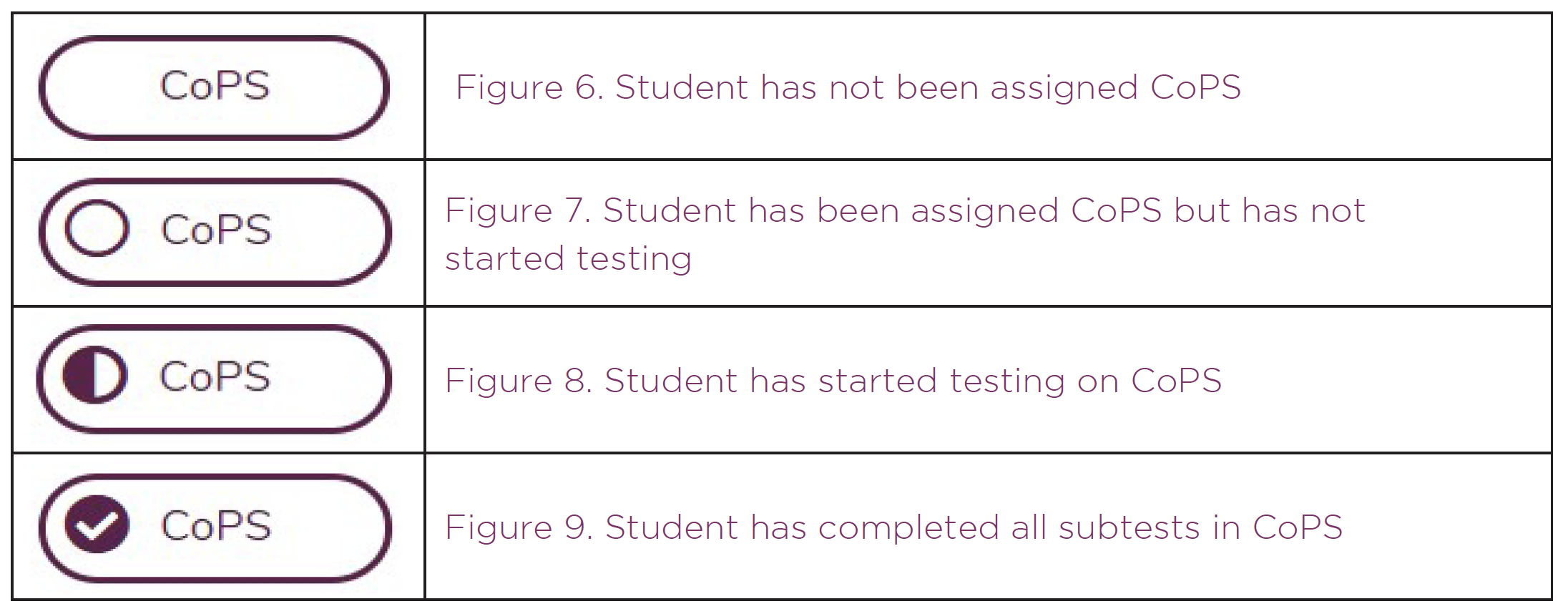
Task: Click CoPS label beside the empty circle
Action: tap(216, 230)
